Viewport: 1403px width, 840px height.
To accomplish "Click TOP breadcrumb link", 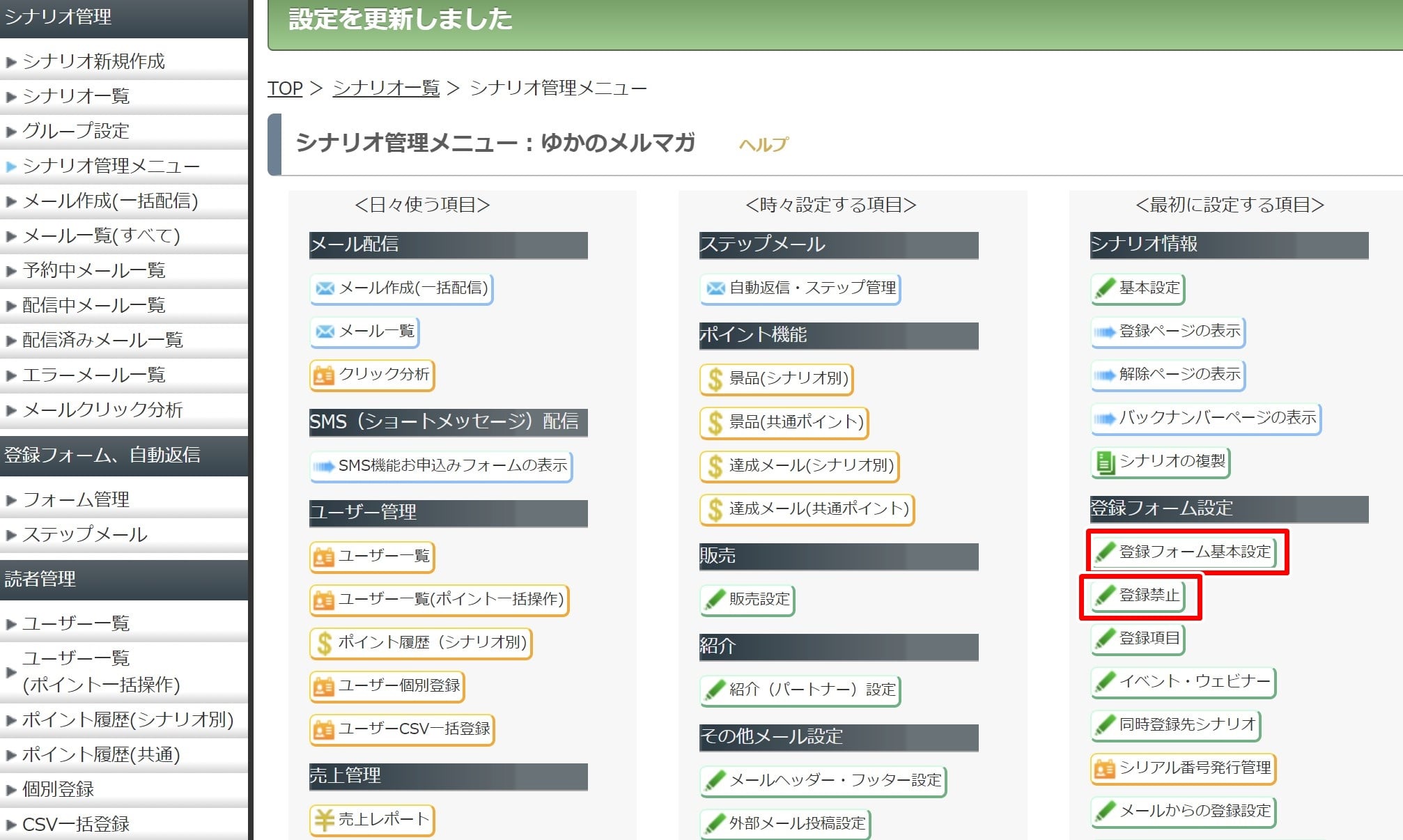I will pyautogui.click(x=285, y=88).
